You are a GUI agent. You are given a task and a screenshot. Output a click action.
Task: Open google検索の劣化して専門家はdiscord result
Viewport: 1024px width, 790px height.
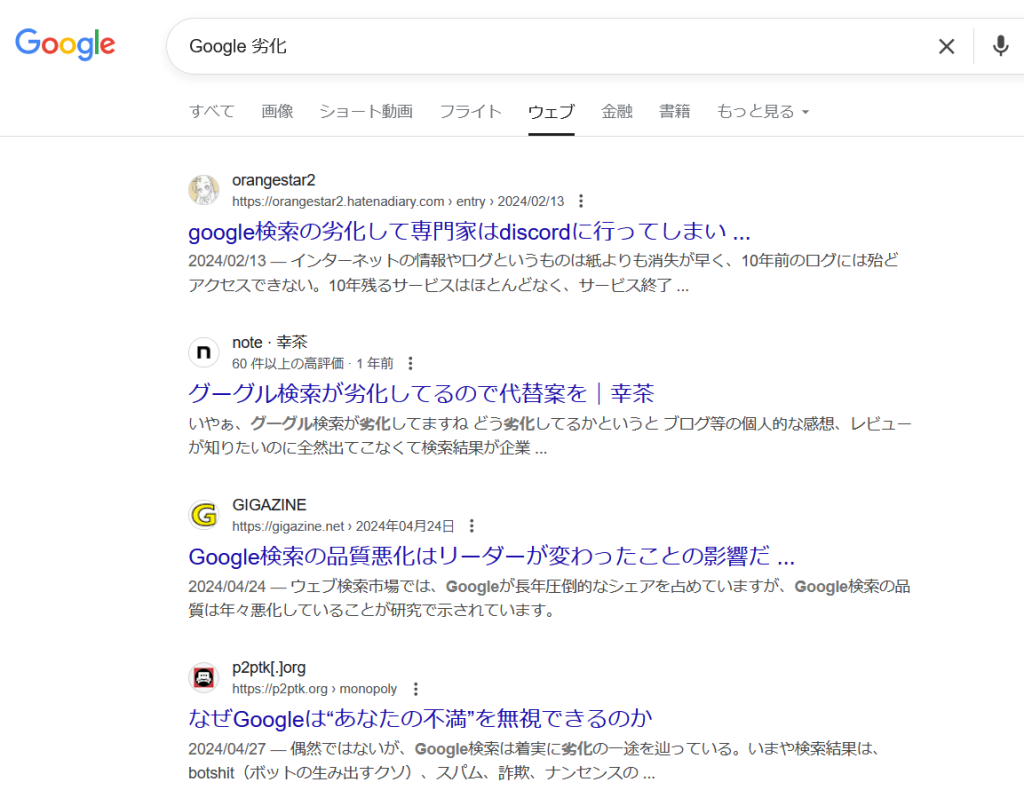[x=469, y=232]
